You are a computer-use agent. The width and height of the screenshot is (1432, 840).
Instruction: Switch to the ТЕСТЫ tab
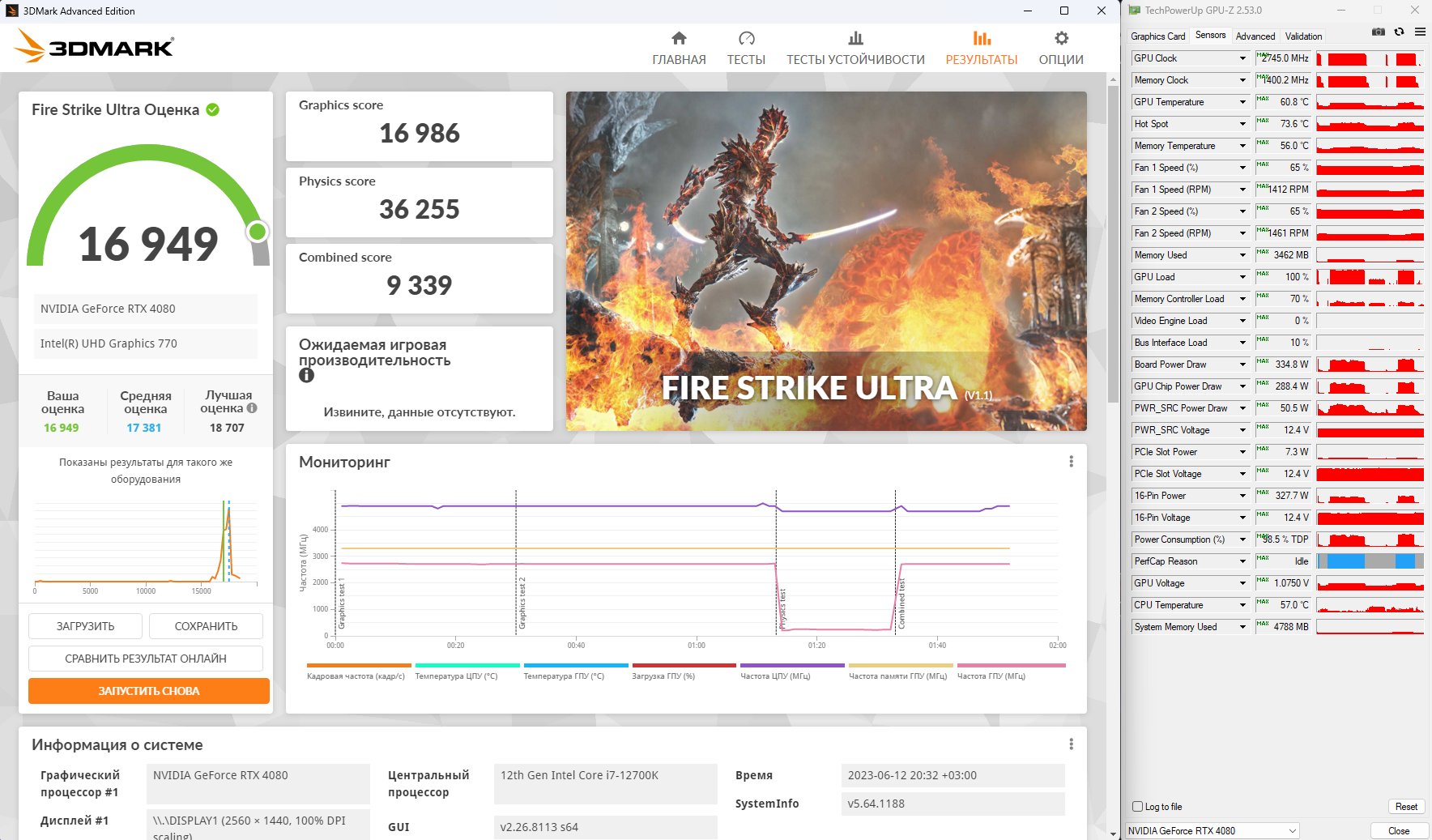746,49
